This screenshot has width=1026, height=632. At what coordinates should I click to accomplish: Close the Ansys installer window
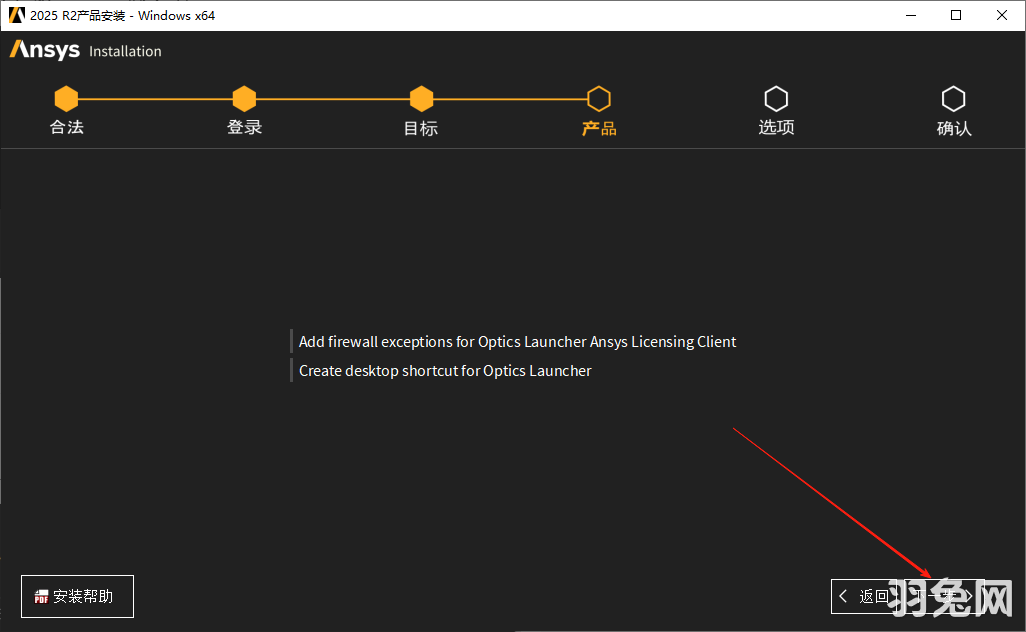[1002, 15]
